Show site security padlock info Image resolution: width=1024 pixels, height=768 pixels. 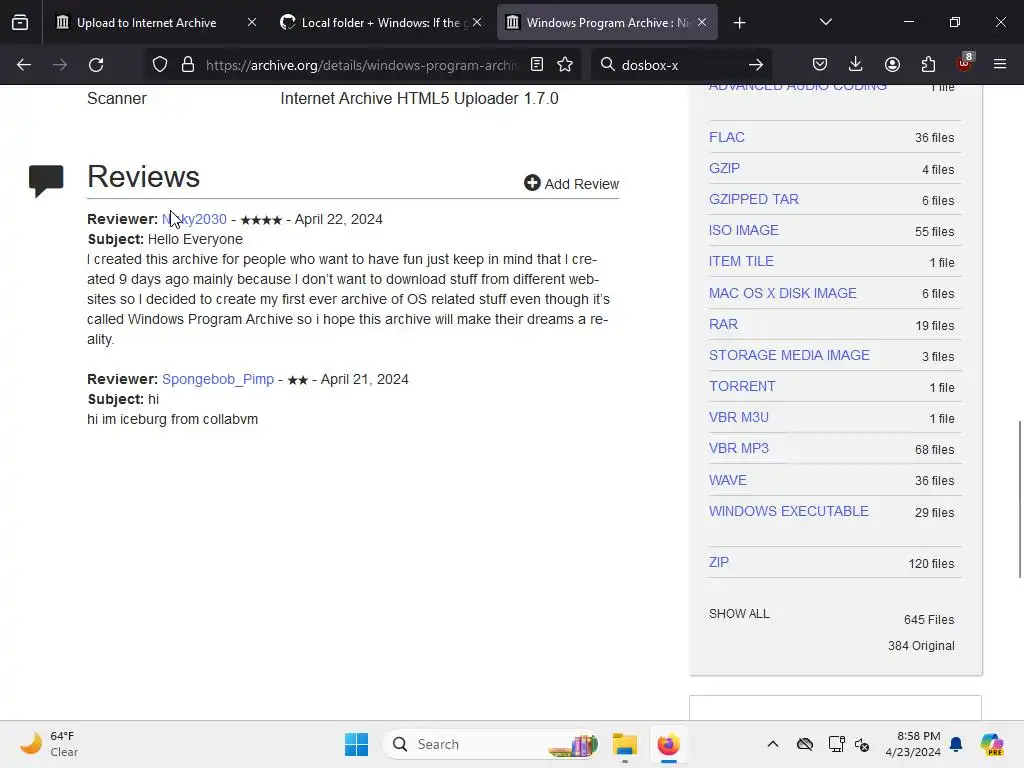tap(188, 65)
